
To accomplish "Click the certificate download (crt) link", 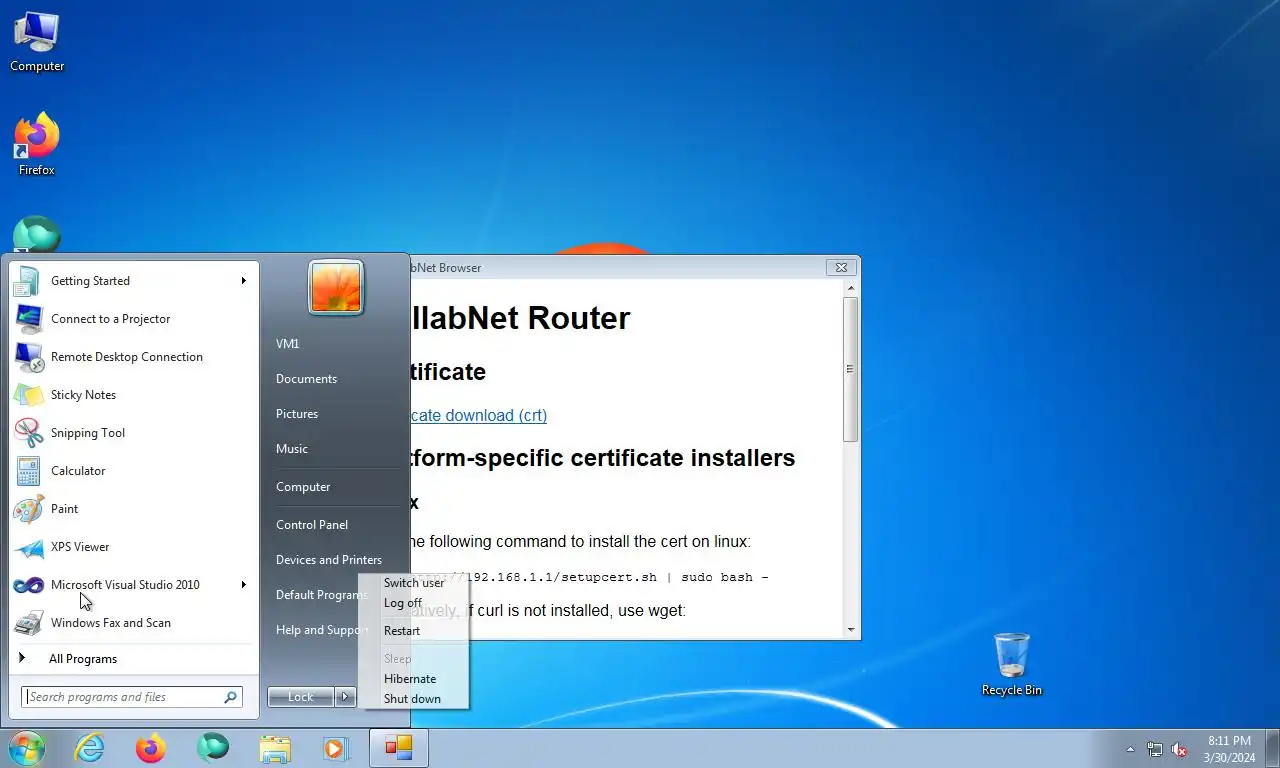I will click(478, 415).
